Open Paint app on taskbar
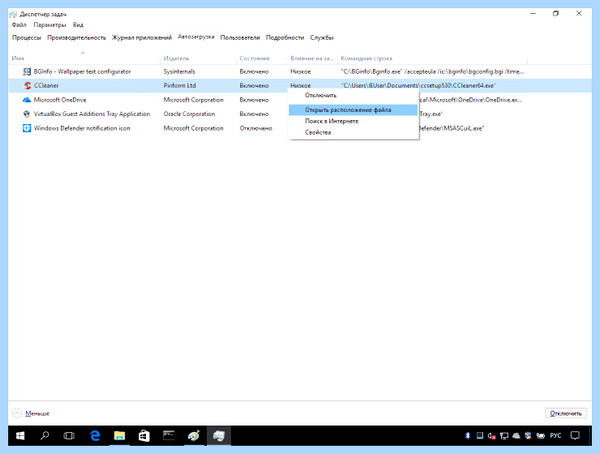 [x=194, y=436]
